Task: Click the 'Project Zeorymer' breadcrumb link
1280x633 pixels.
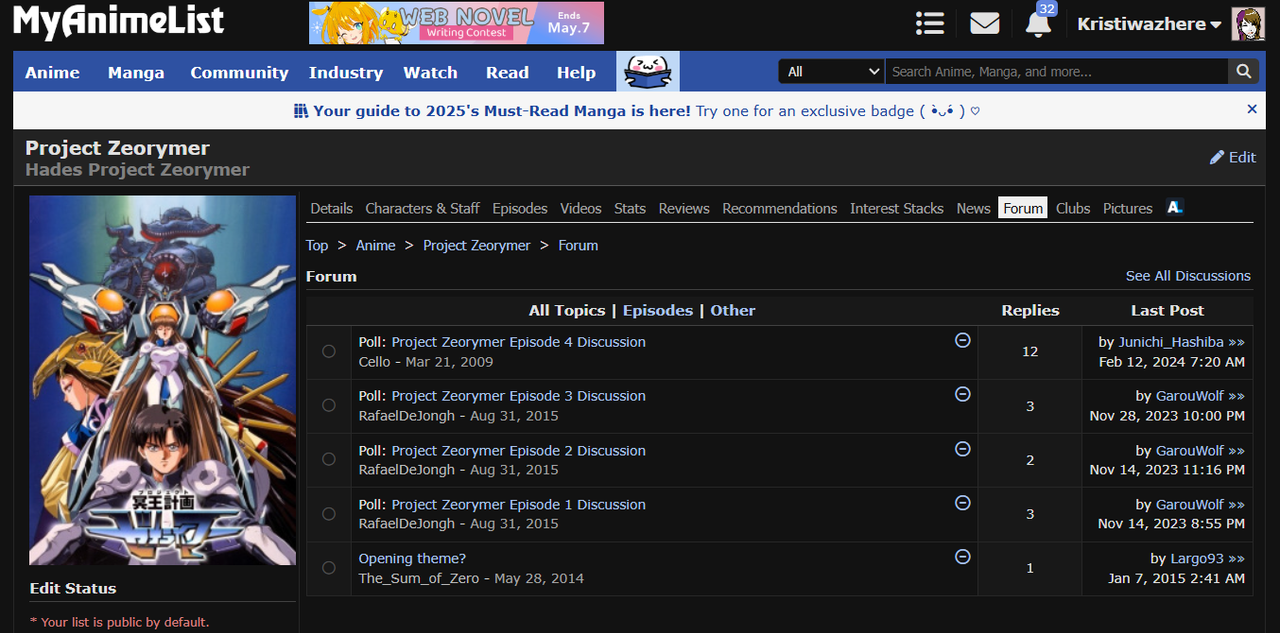Action: coord(477,245)
